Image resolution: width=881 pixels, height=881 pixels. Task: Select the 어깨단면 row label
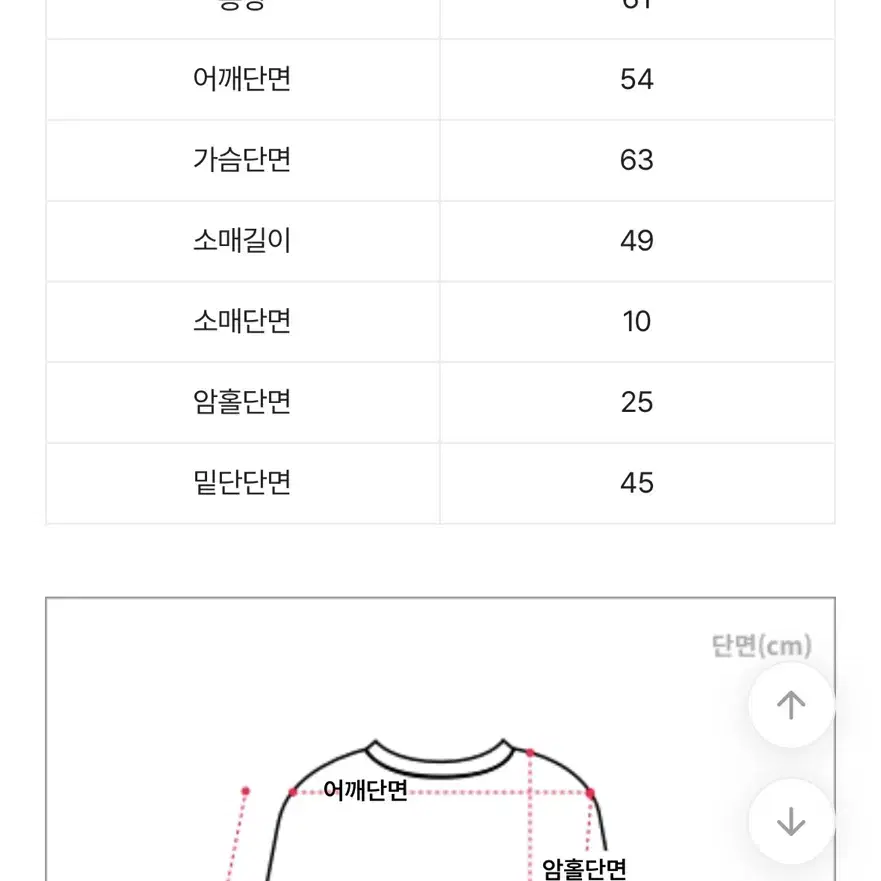click(x=242, y=79)
